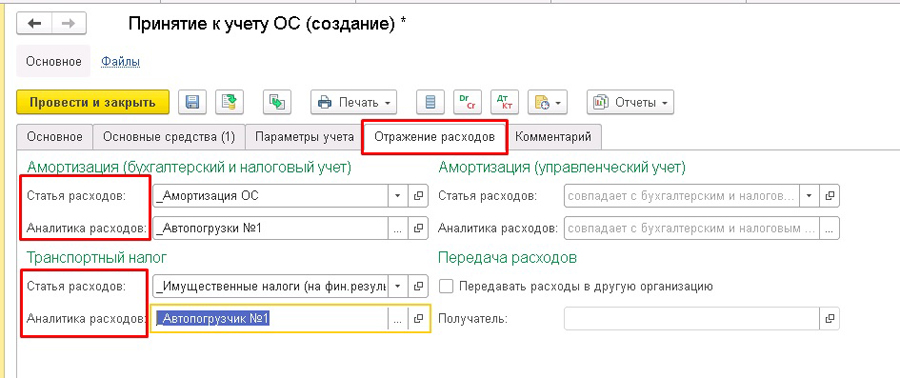Open _Имущественные налоги item card icon
This screenshot has height=378, width=900.
tap(418, 286)
